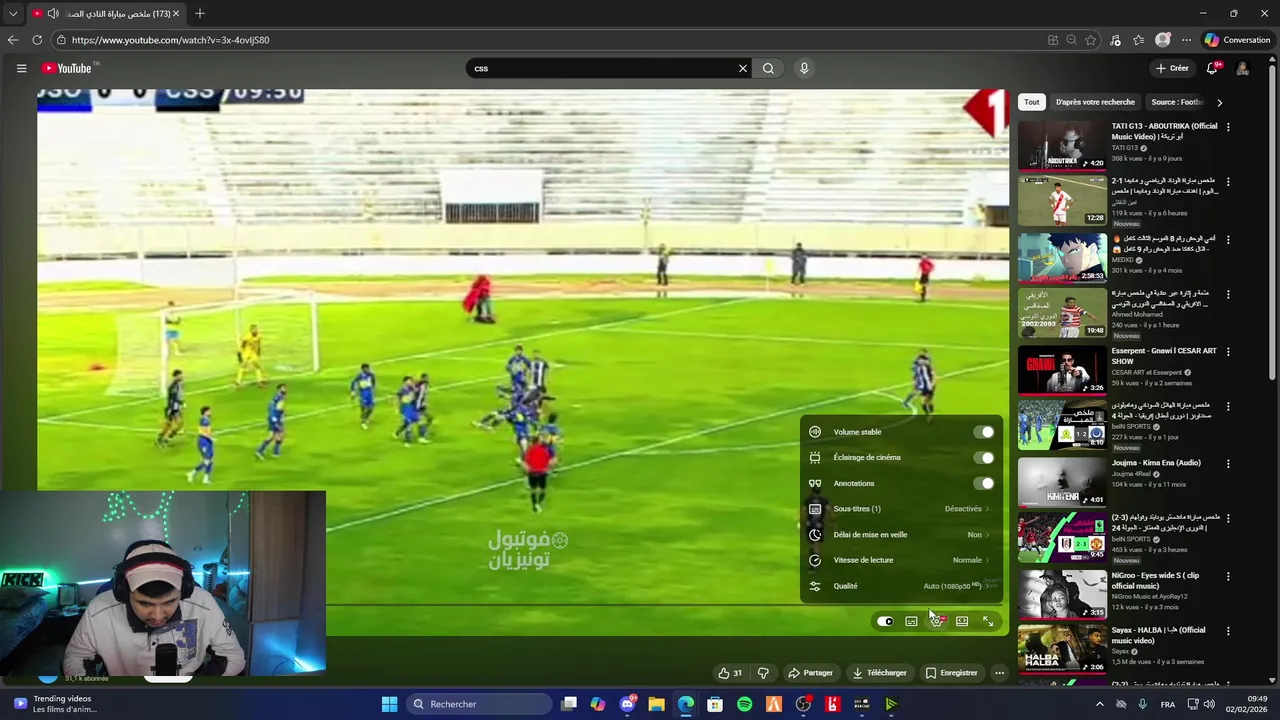The image size is (1280, 720).
Task: Enter fullscreen with the player icon
Action: [x=988, y=621]
